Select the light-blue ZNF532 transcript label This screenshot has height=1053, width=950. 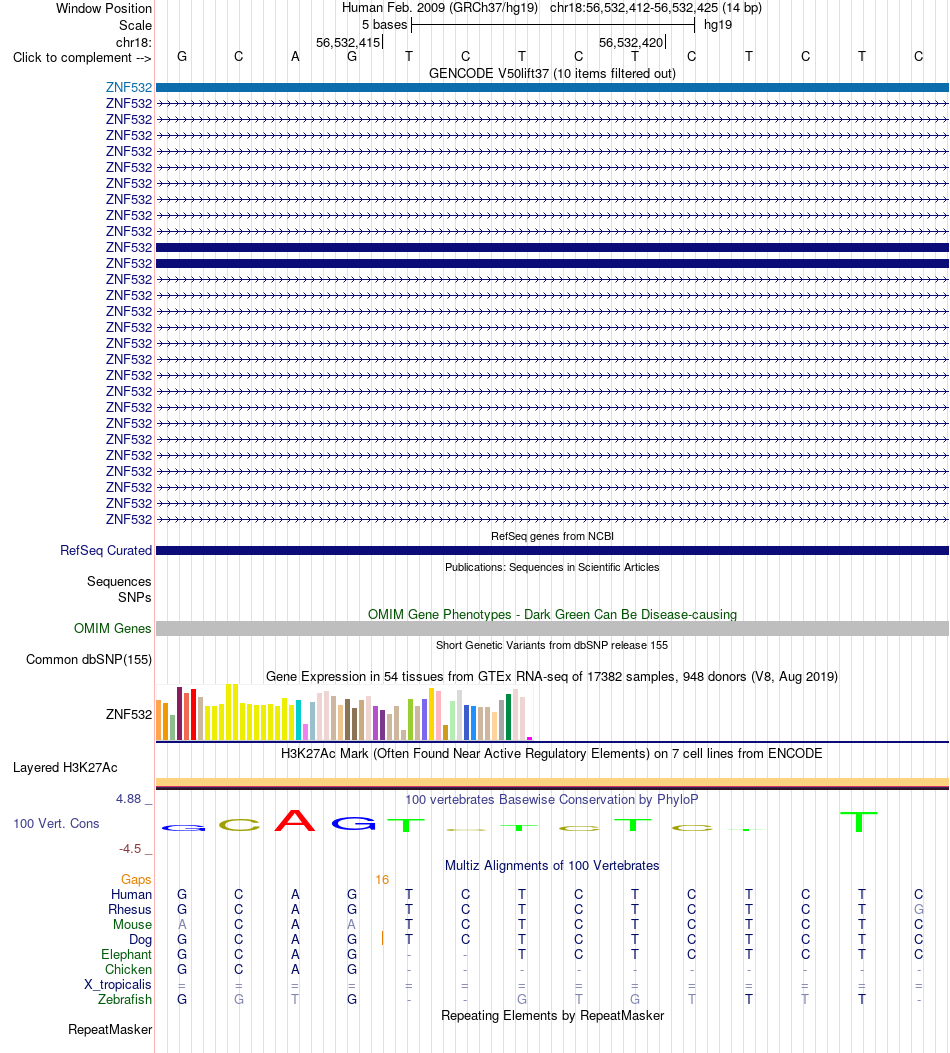(129, 87)
